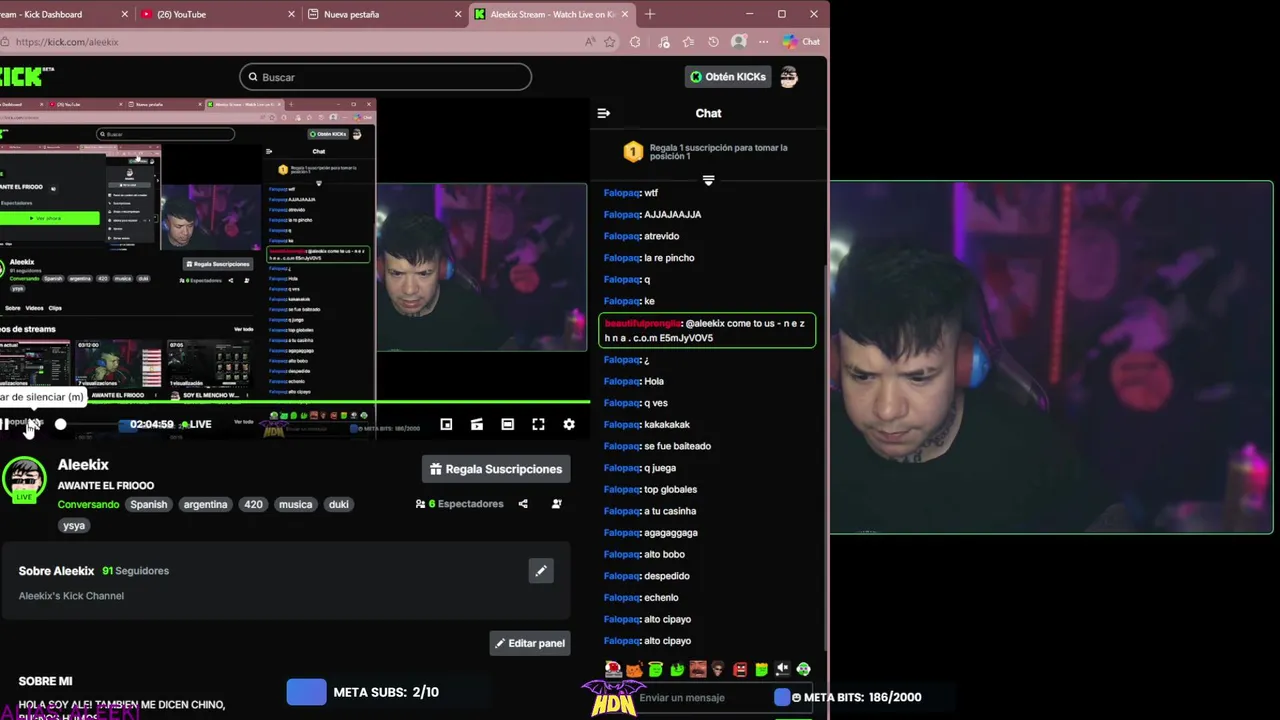The width and height of the screenshot is (1280, 720).
Task: Add page to favorites star icon
Action: (x=610, y=42)
